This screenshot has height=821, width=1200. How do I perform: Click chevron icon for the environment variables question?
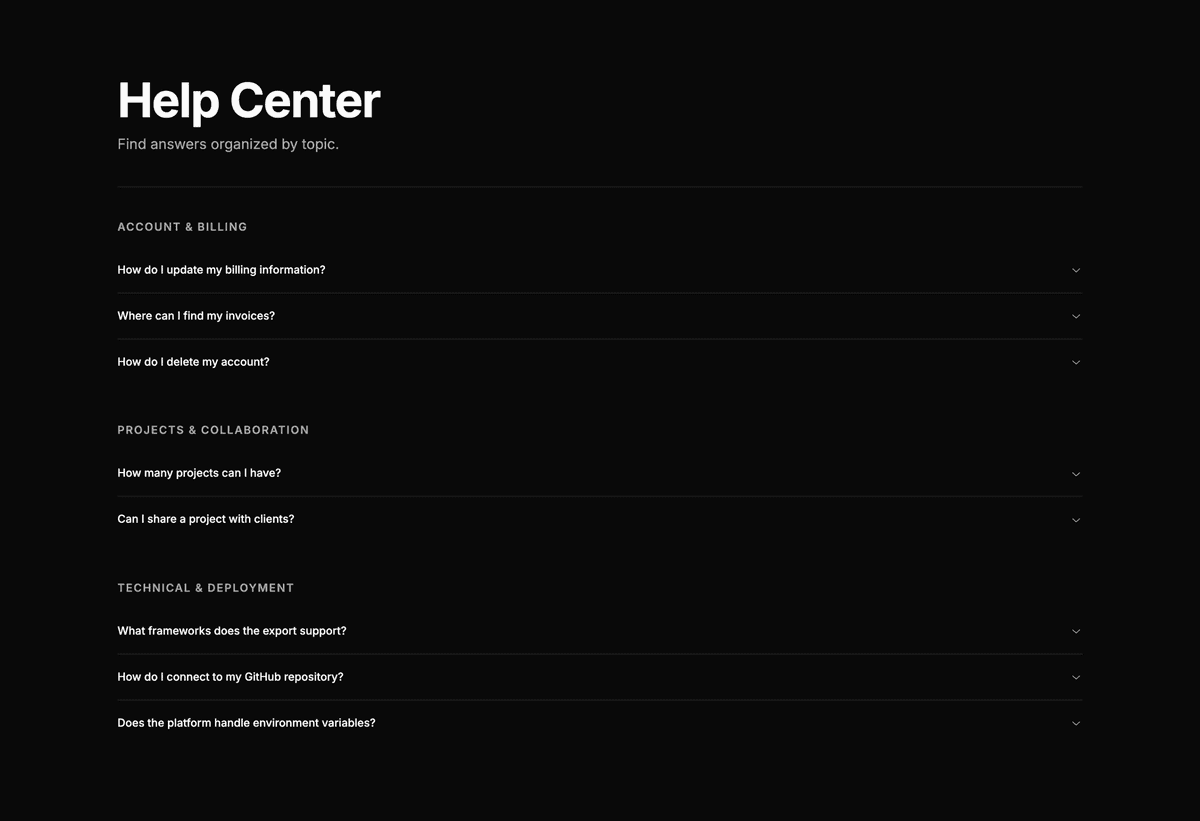pos(1076,724)
